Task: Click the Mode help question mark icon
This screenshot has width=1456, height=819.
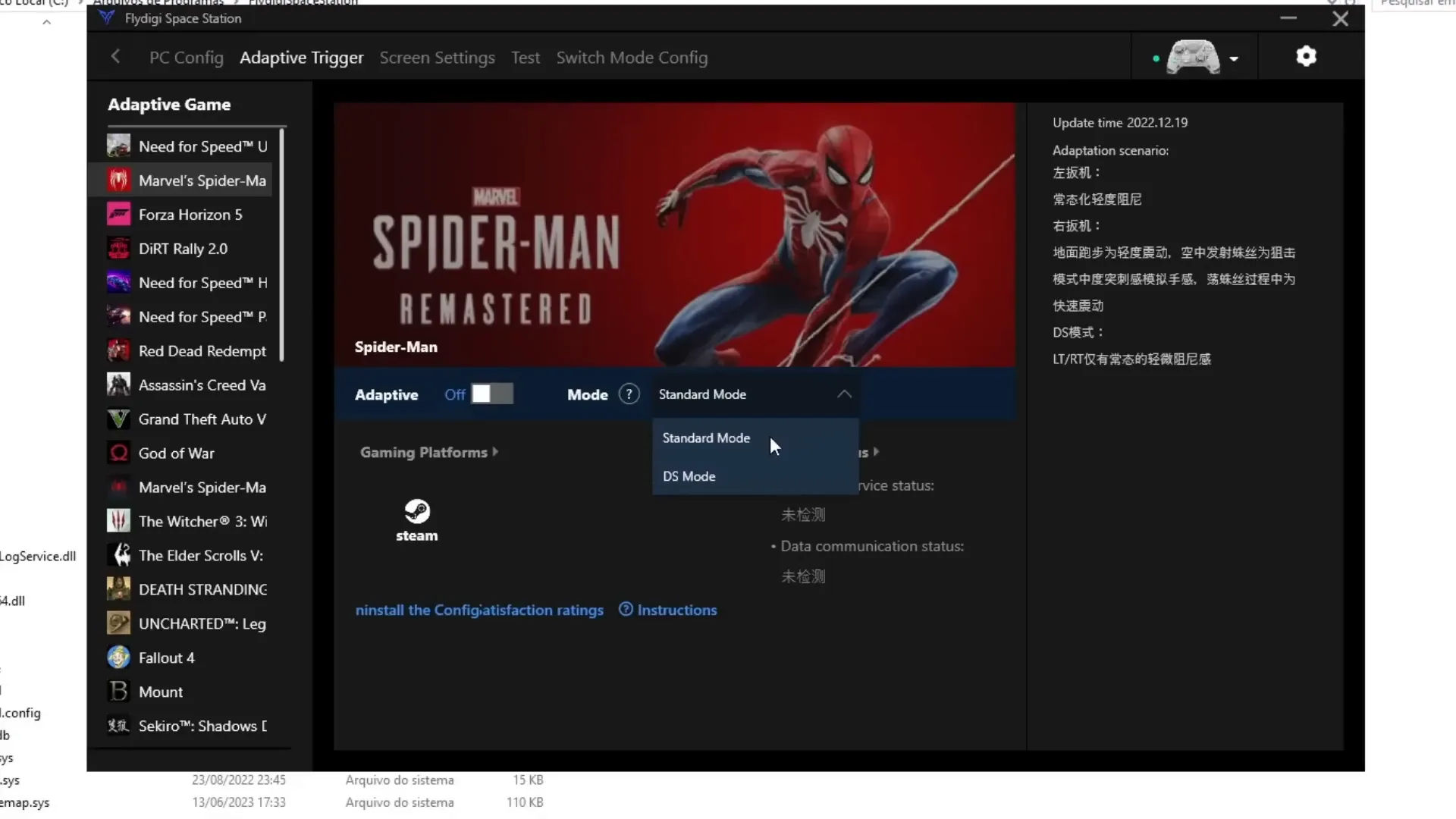Action: [629, 394]
